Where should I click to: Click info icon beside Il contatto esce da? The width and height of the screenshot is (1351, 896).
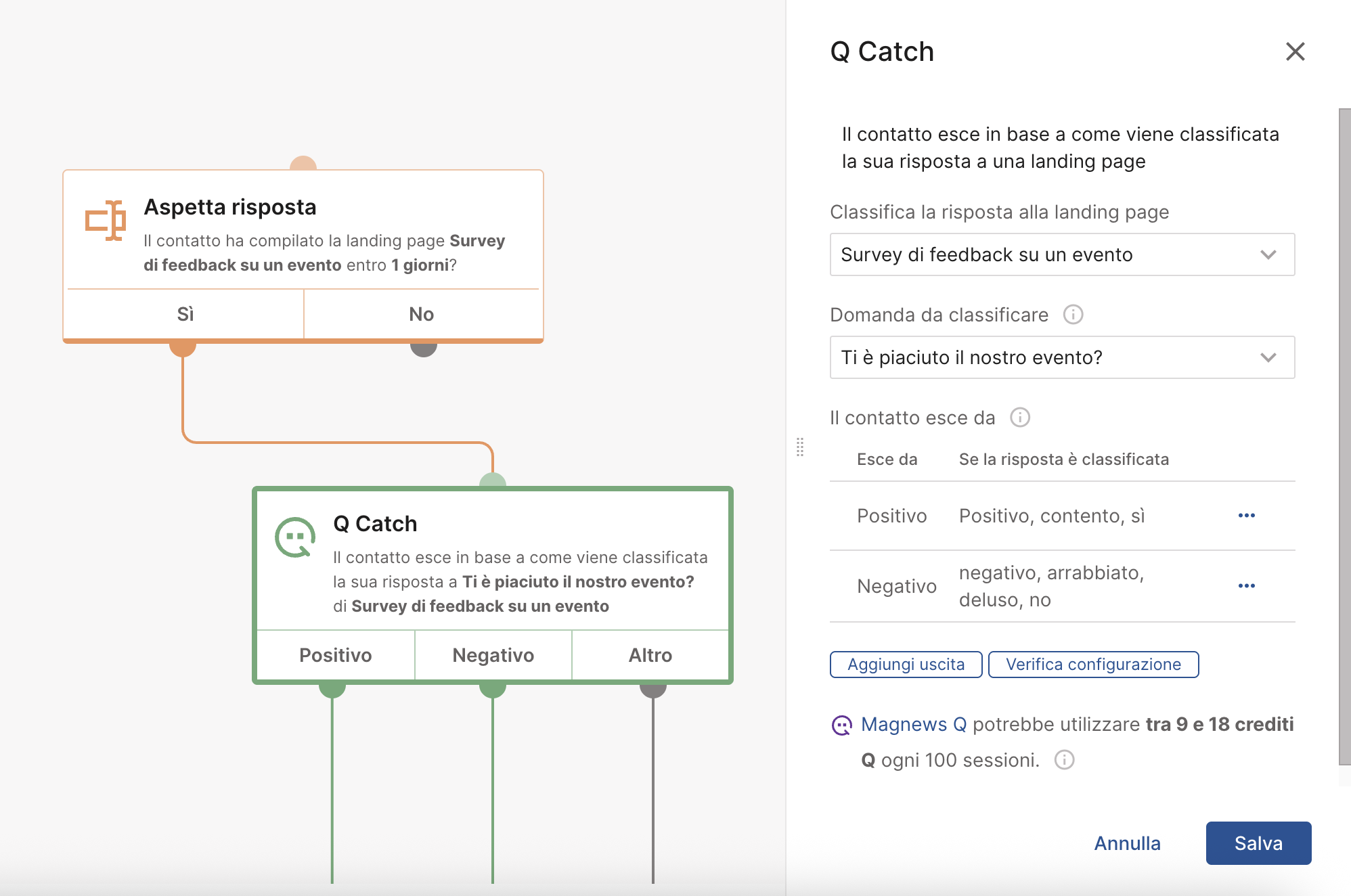click(1019, 418)
